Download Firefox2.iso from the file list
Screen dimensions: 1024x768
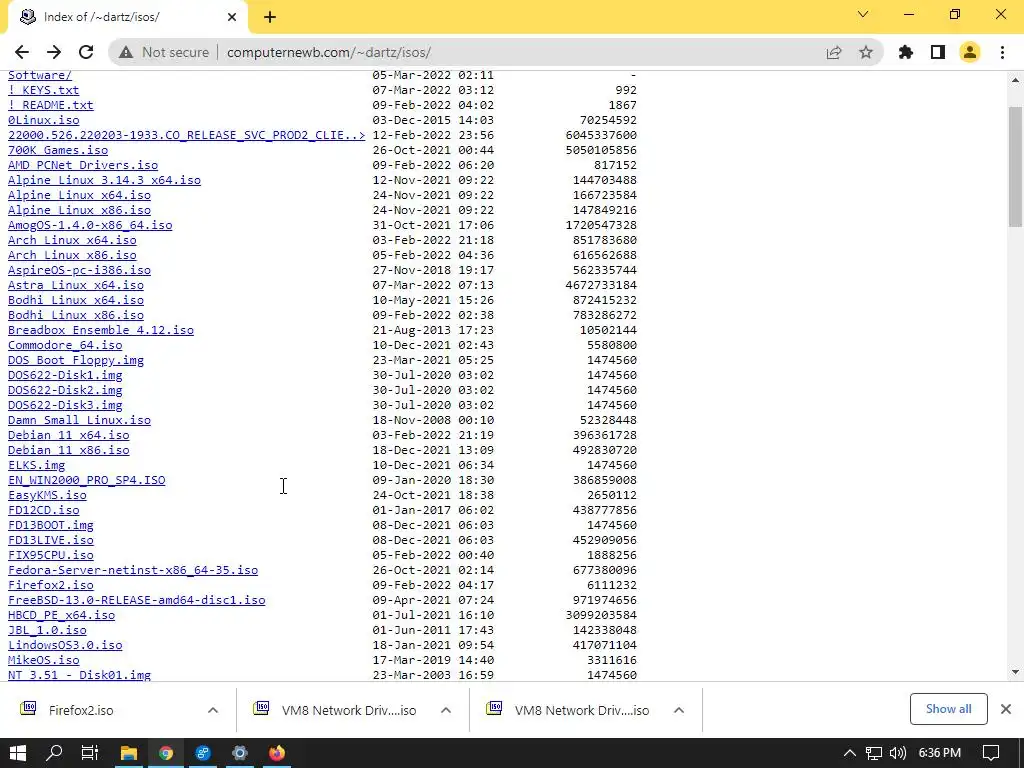click(x=51, y=586)
